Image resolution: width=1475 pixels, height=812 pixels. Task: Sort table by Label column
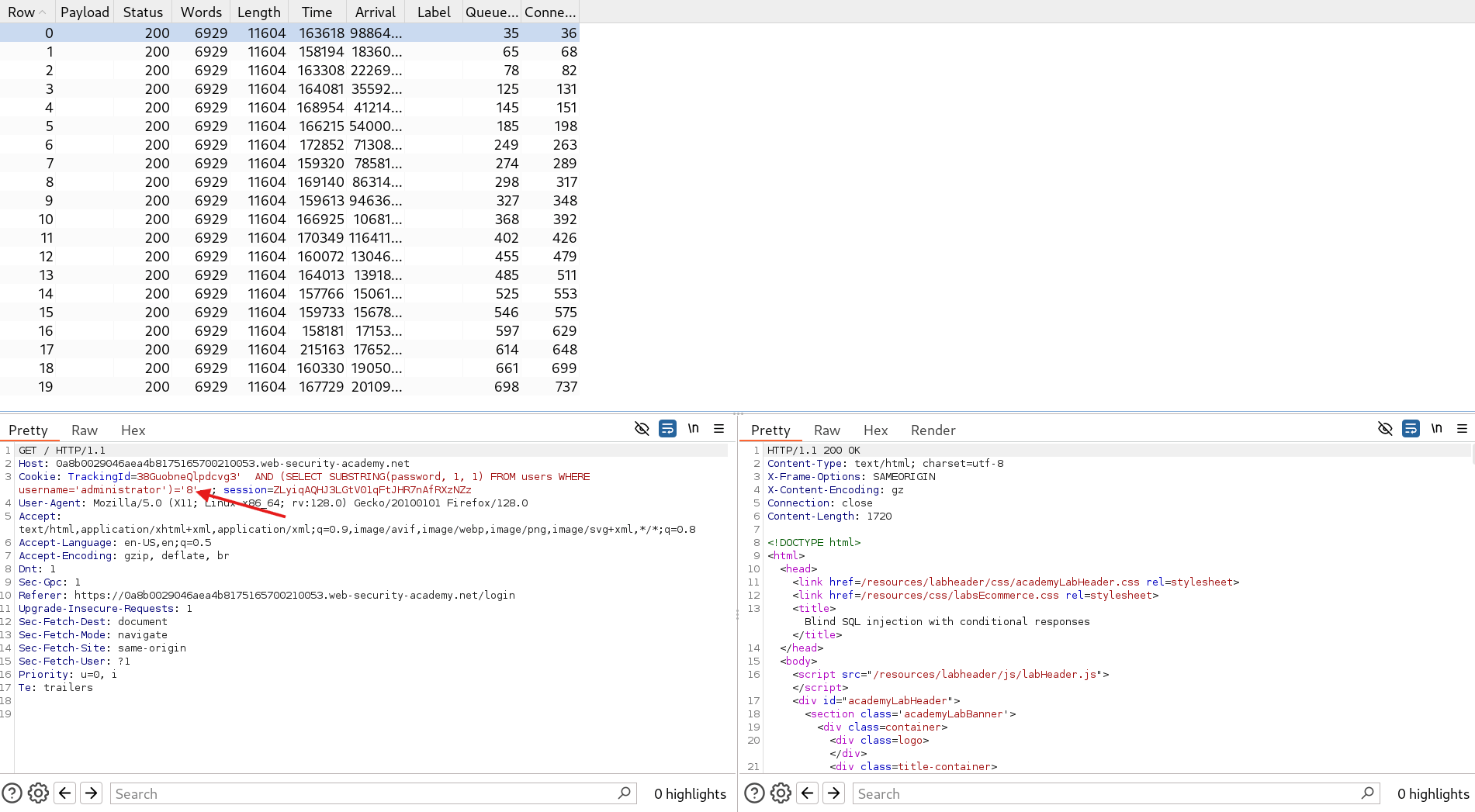(x=434, y=12)
